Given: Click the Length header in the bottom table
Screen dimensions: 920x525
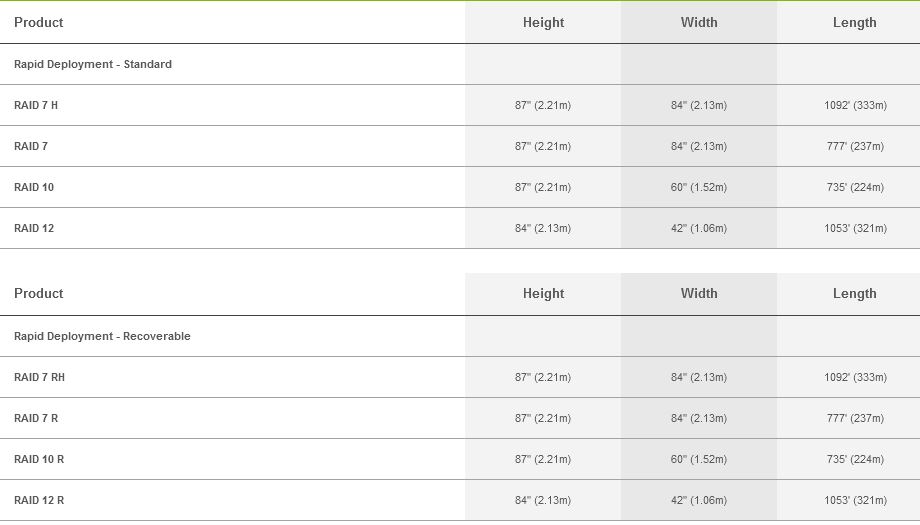Looking at the screenshot, I should click(x=854, y=293).
